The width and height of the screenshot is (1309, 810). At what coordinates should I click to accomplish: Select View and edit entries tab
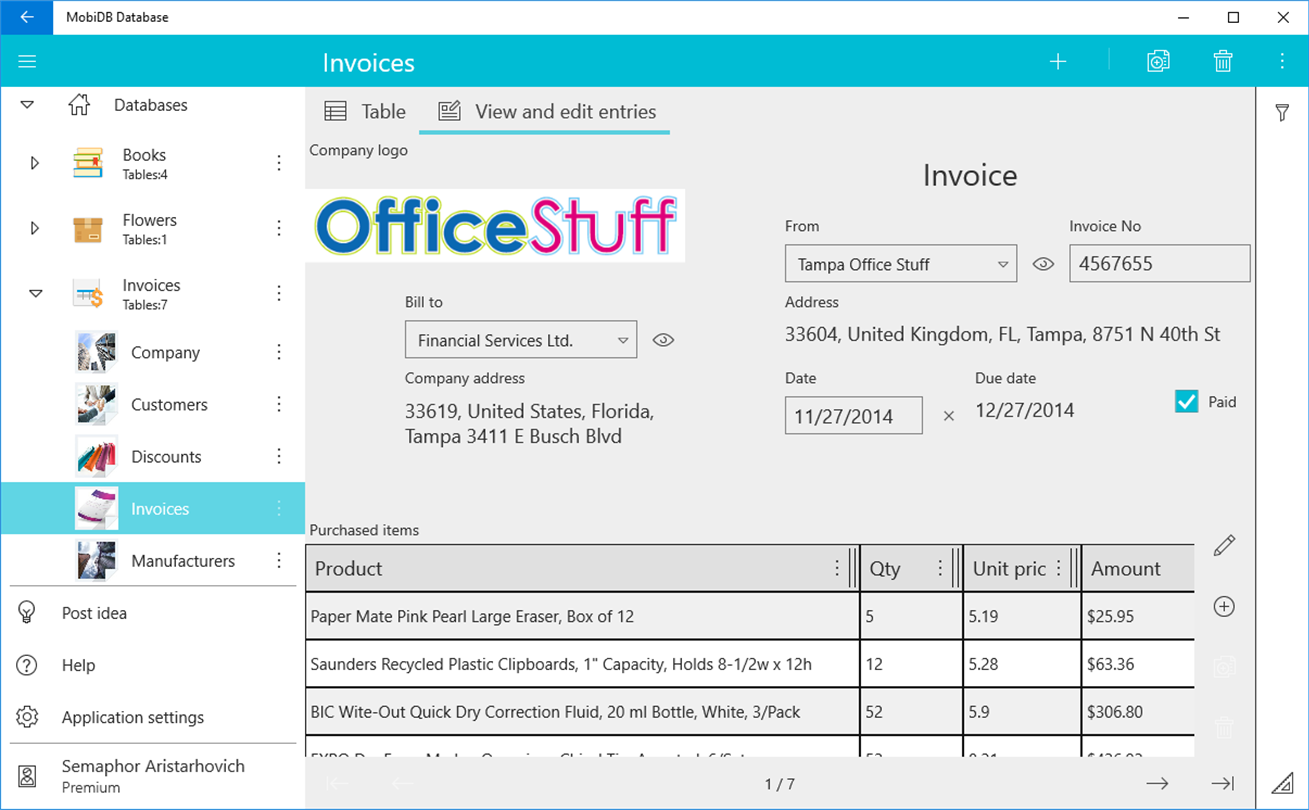[547, 111]
